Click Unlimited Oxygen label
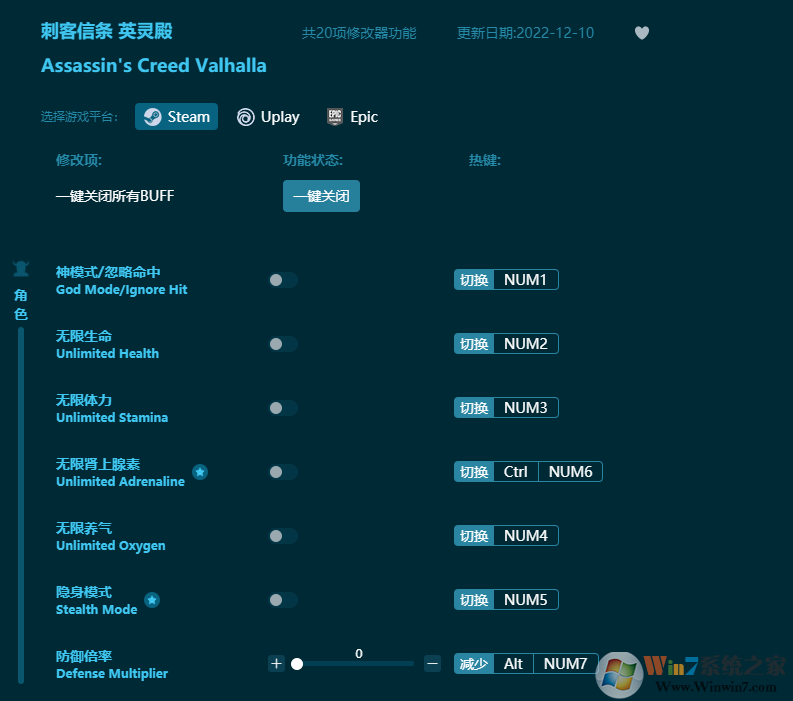Screen dimensions: 793x701 click(111, 546)
